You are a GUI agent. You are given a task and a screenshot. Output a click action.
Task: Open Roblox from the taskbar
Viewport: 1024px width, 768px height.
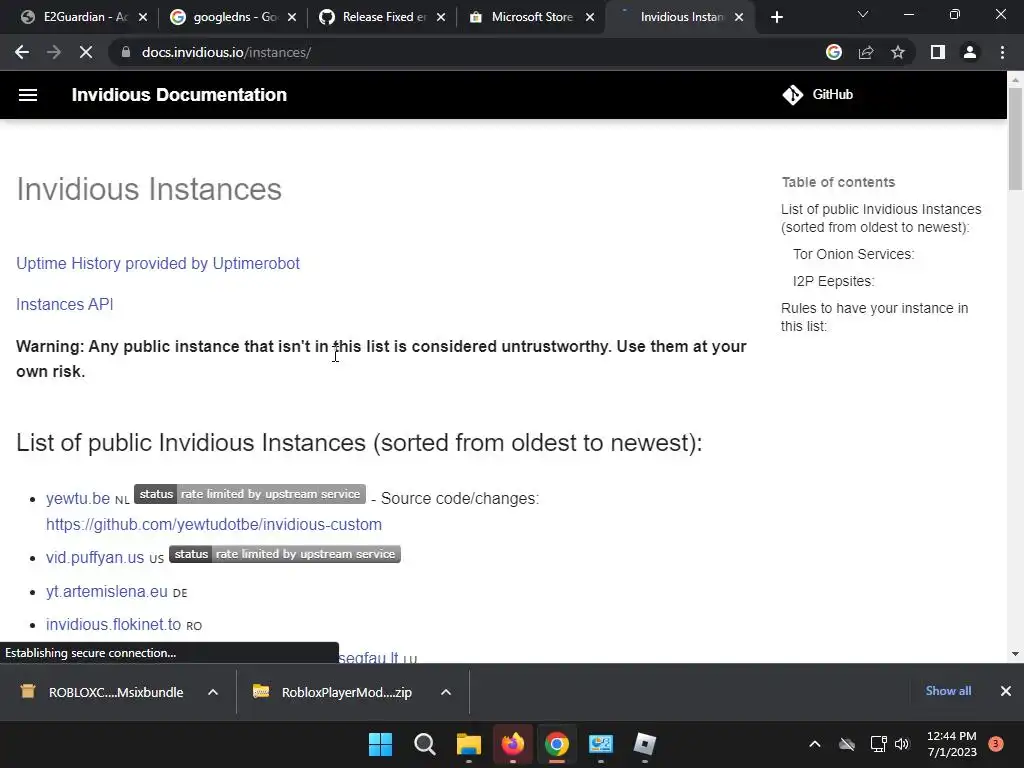point(645,744)
